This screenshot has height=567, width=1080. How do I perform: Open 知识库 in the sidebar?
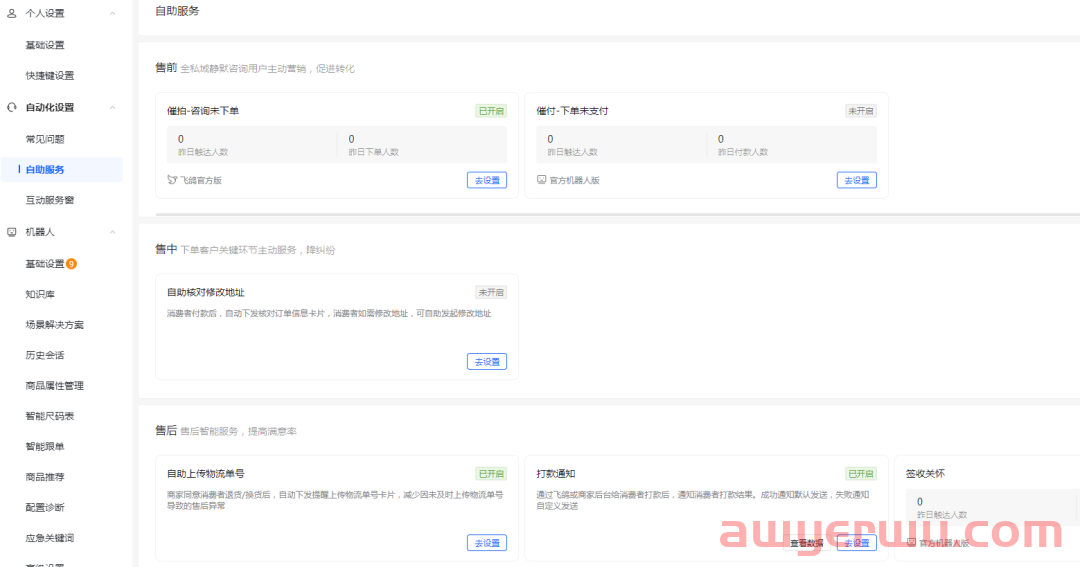click(x=40, y=294)
